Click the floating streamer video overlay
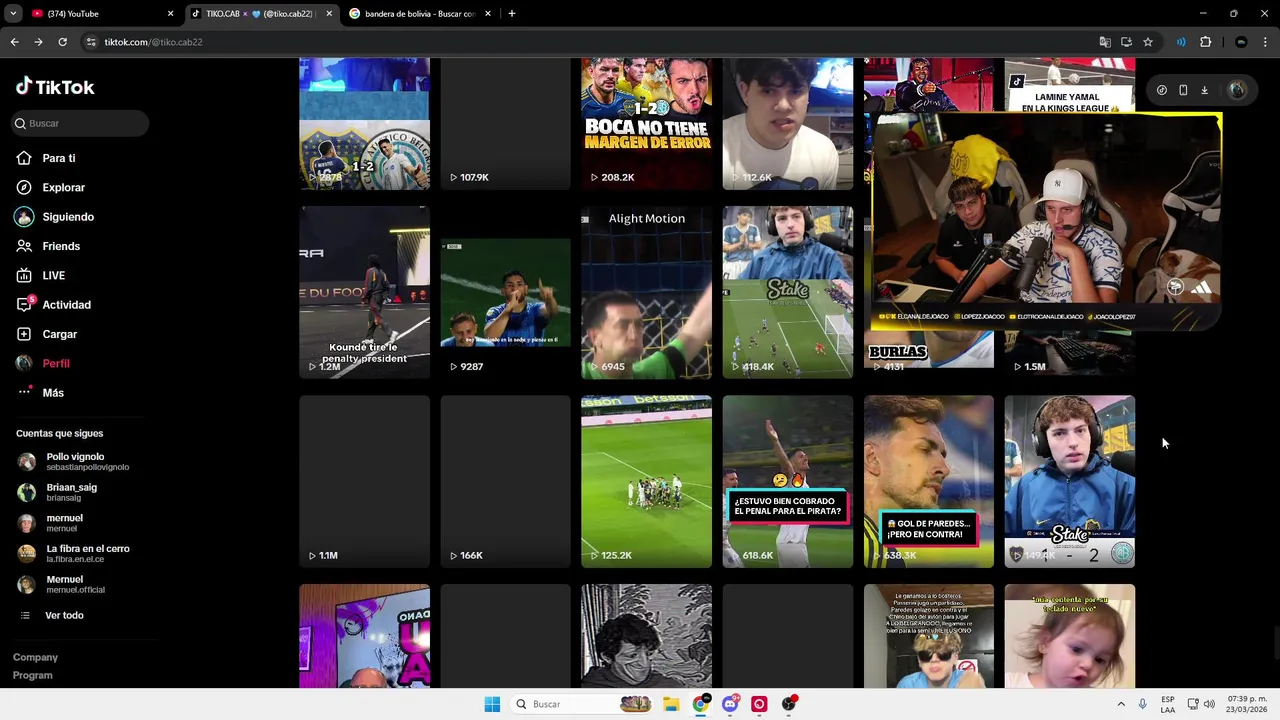Image resolution: width=1280 pixels, height=720 pixels. [x=1046, y=221]
